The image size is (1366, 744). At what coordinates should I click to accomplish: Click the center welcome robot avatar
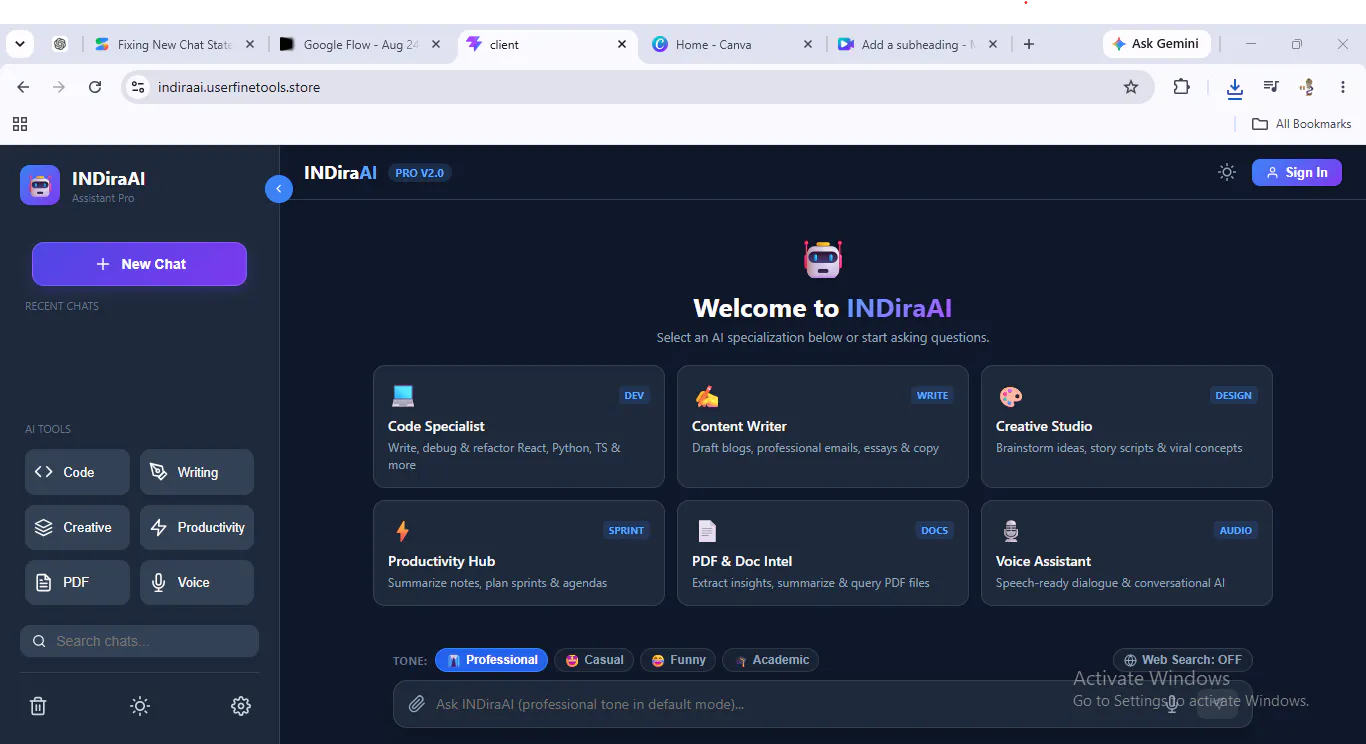click(823, 259)
